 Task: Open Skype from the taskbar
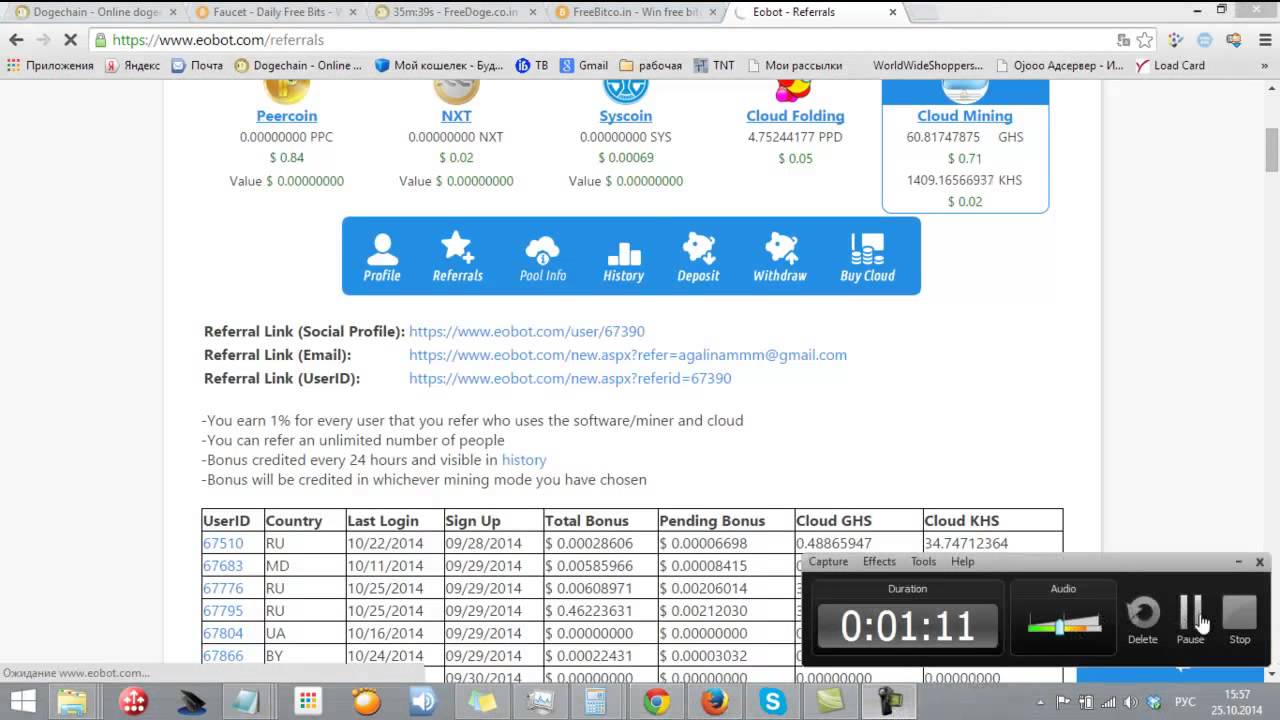(772, 702)
